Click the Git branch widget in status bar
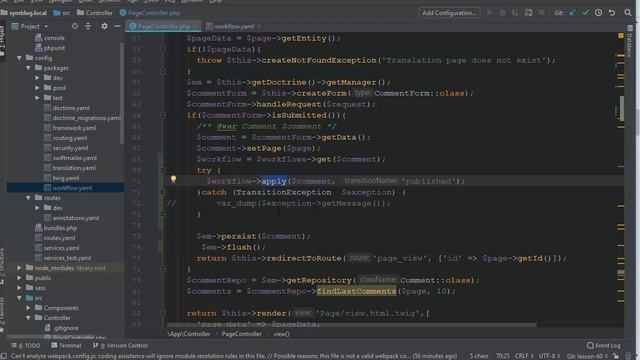Viewport: 640px width, 360px height. 587,356
